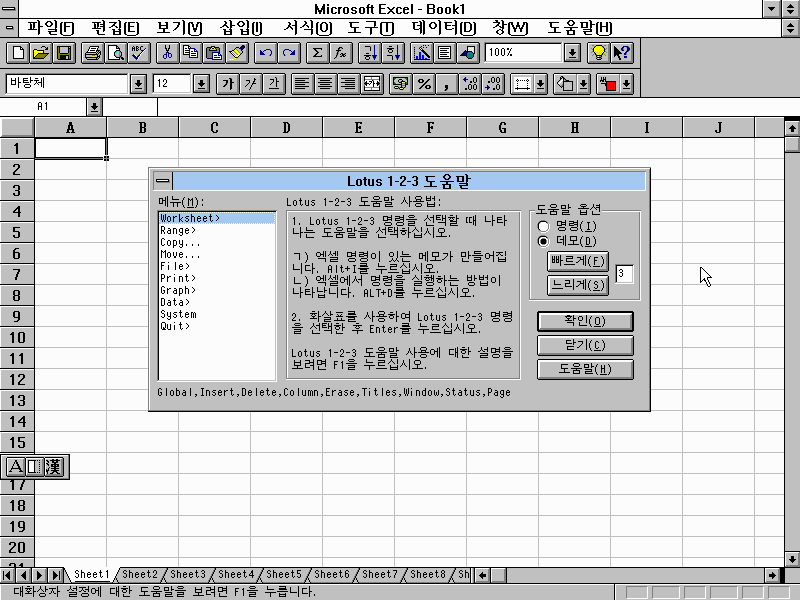This screenshot has height=600, width=800.
Task: Open the 파일(F) menu
Action: pos(50,28)
